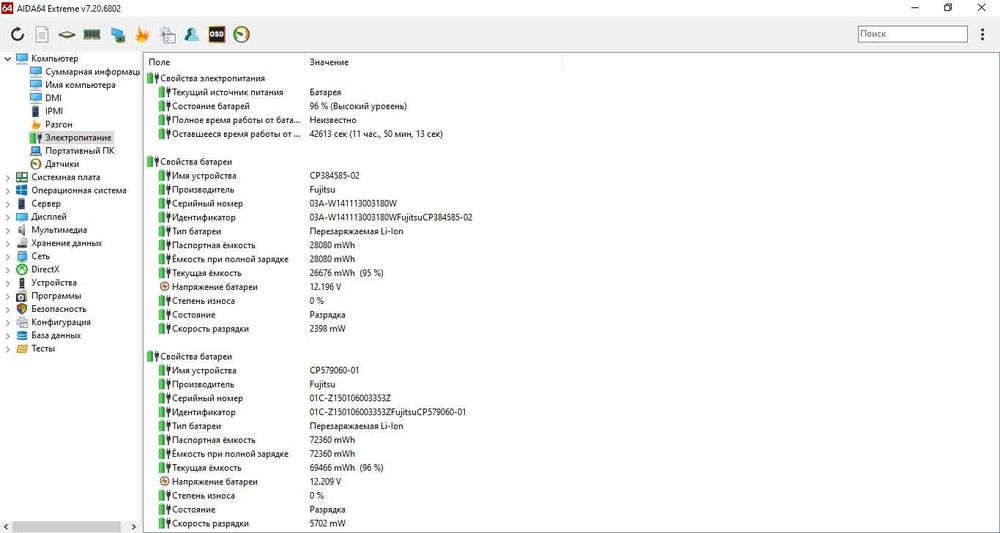Expand the Хранение данных node
The height and width of the screenshot is (533, 1000).
tap(7, 243)
